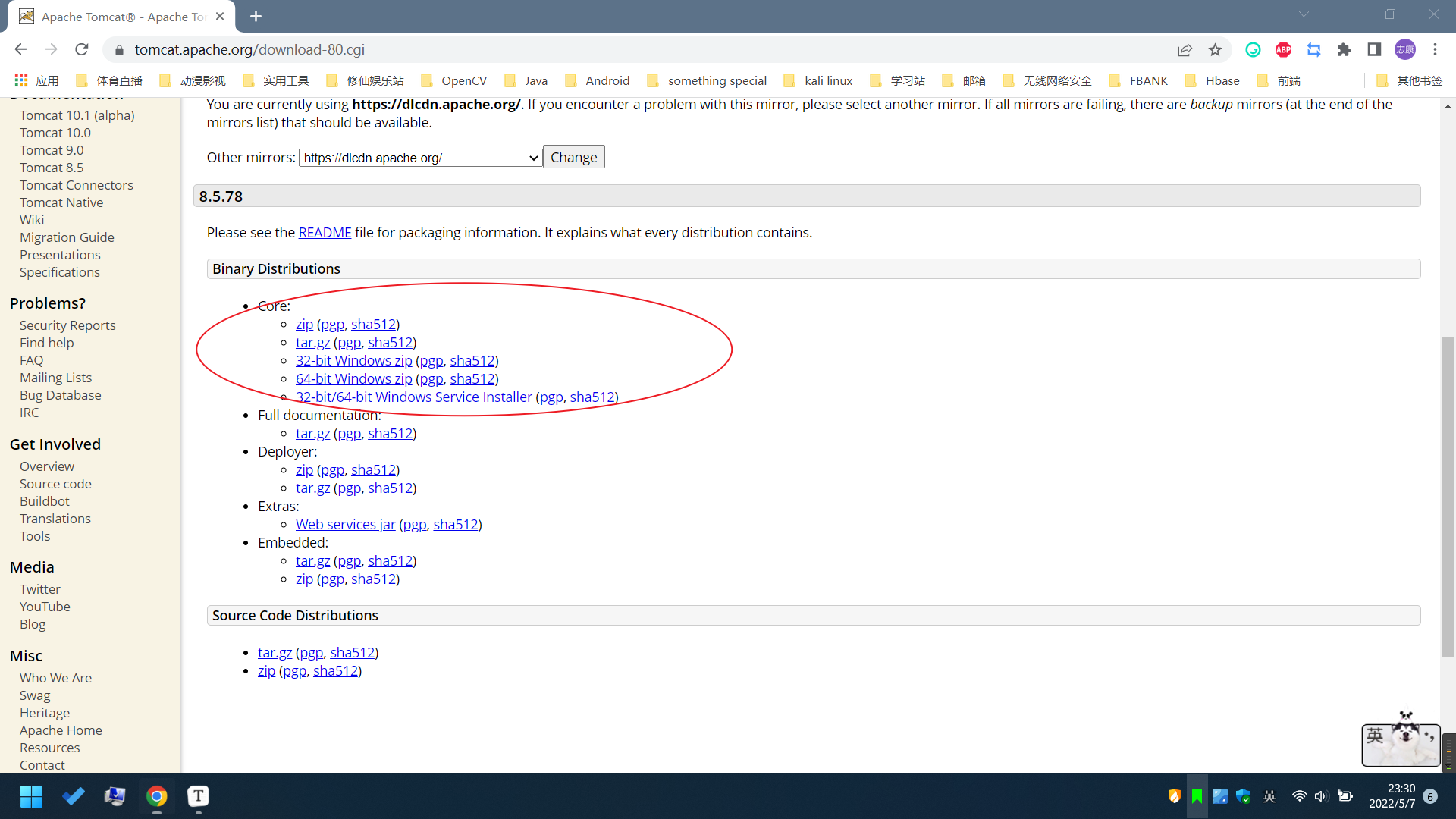Image resolution: width=1456 pixels, height=819 pixels.
Task: Open the 应用 apps shortcut
Action: tap(37, 80)
